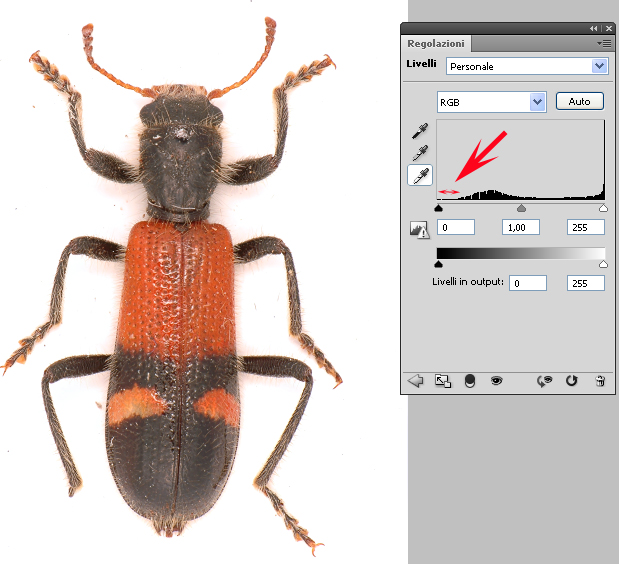
Task: Toggle clip to layer button
Action: tap(469, 381)
